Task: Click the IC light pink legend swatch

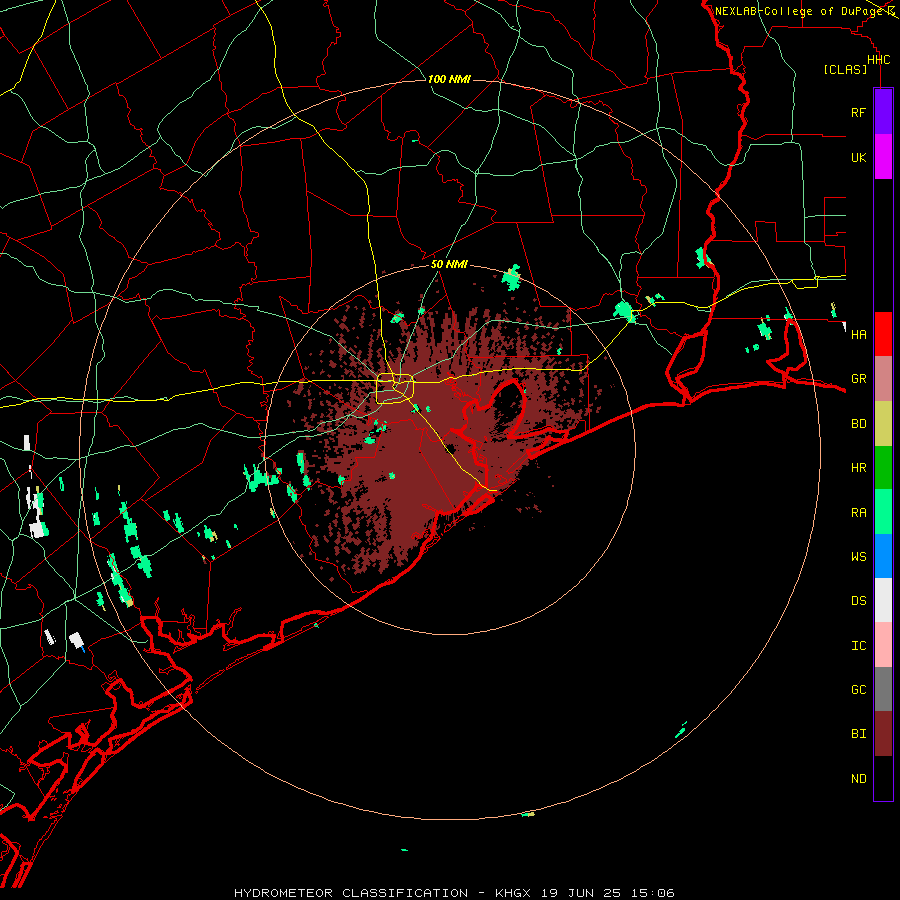Action: [883, 645]
